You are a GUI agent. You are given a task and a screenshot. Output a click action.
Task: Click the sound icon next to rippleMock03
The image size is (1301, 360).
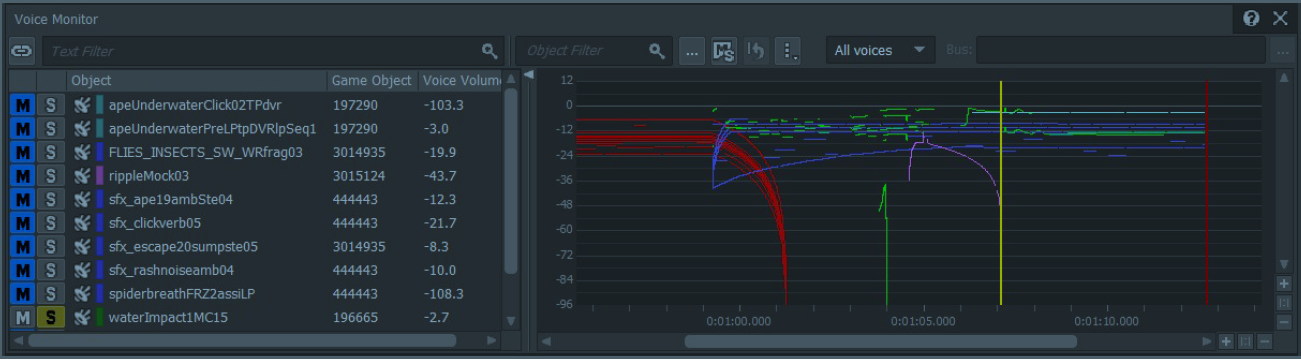[83, 176]
